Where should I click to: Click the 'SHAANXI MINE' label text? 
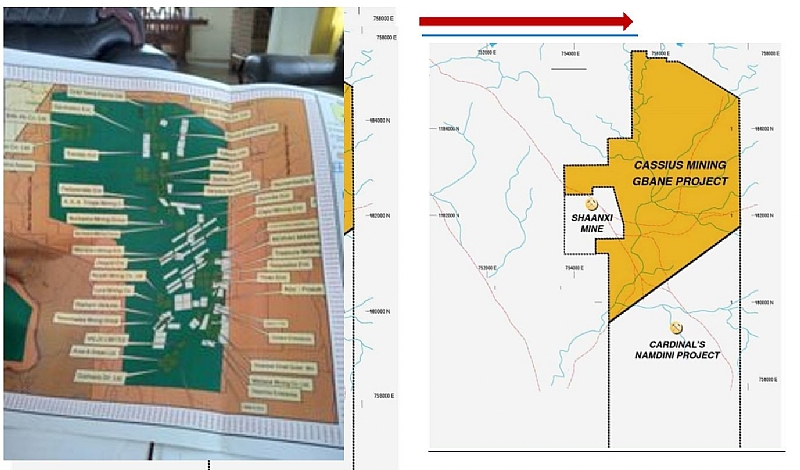(592, 223)
